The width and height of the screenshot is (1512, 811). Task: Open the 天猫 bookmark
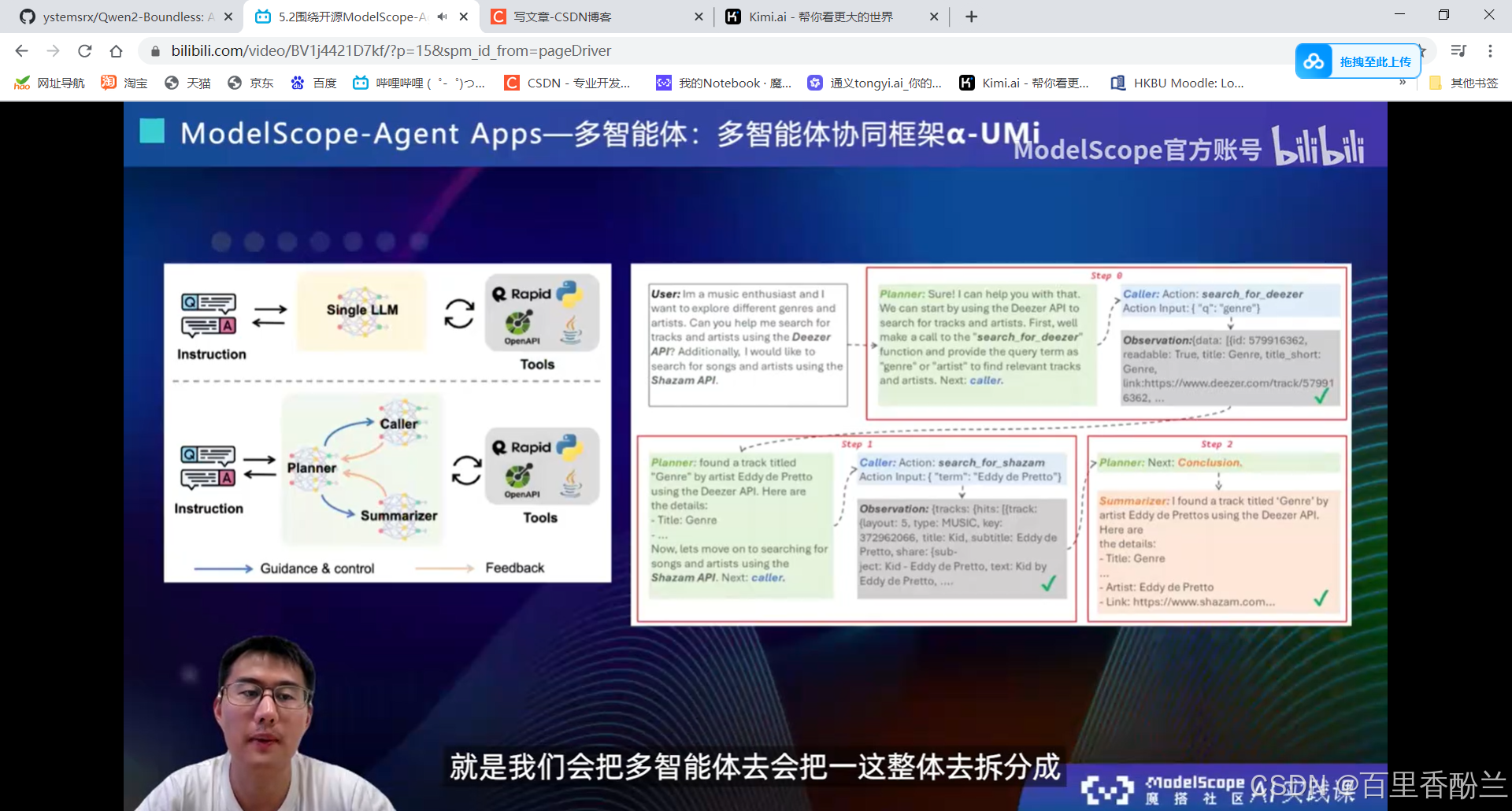187,83
